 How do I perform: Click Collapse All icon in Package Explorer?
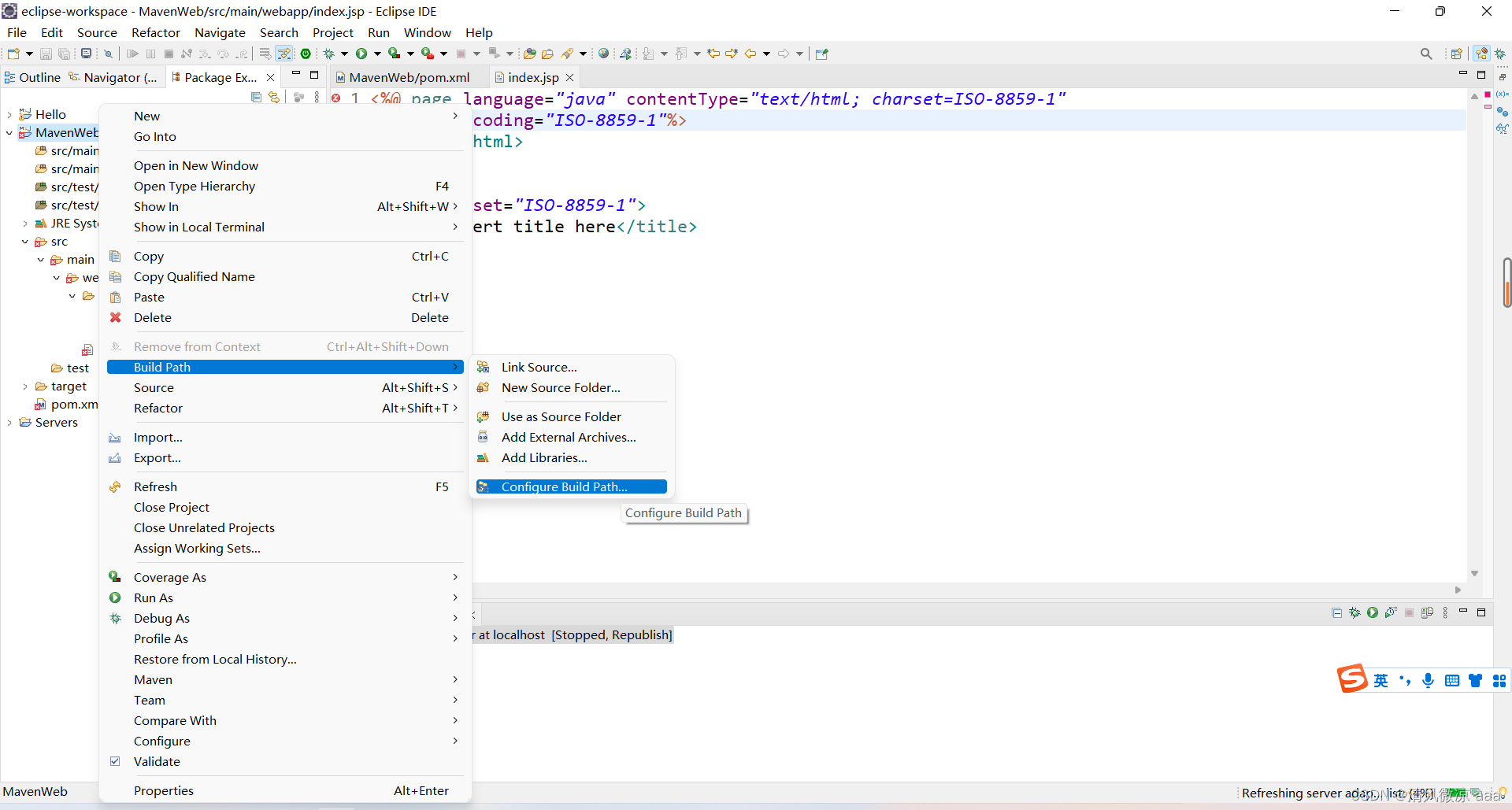tap(256, 97)
